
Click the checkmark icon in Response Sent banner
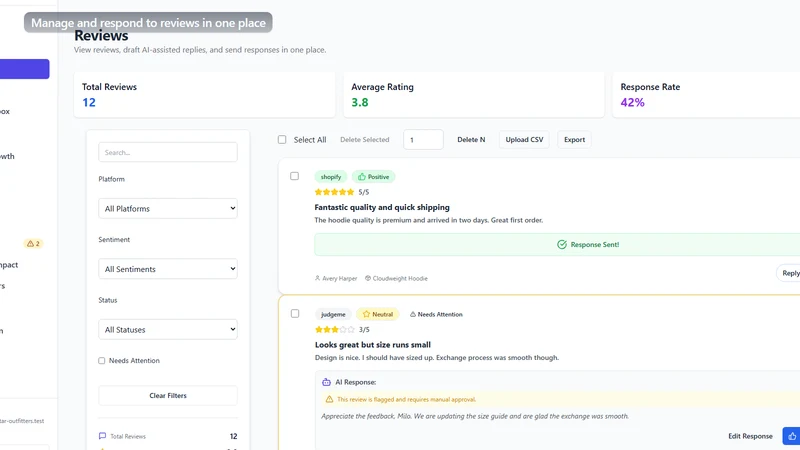[562, 245]
